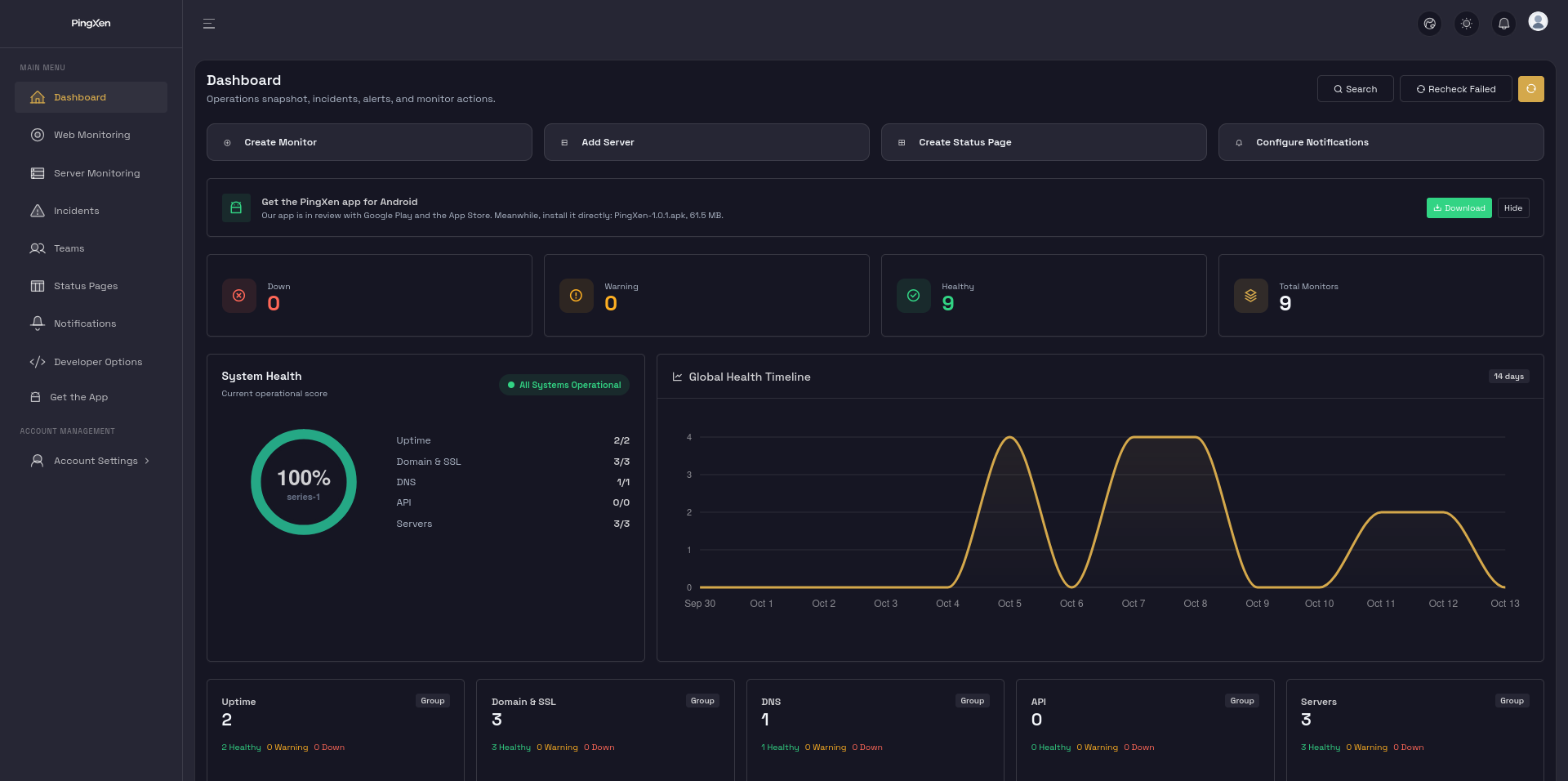This screenshot has width=1568, height=781.
Task: Open the theme palette icon in header
Action: click(x=1429, y=24)
